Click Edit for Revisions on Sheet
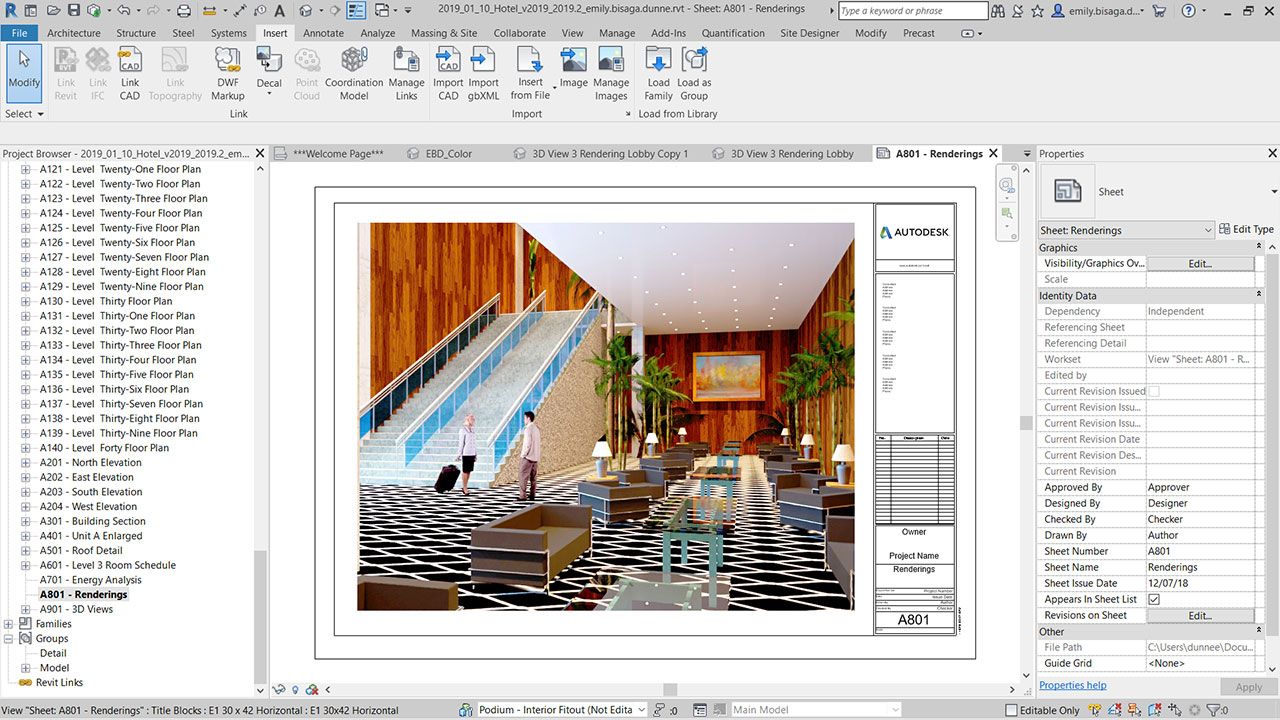Screen dimensions: 1280x720 point(1200,616)
